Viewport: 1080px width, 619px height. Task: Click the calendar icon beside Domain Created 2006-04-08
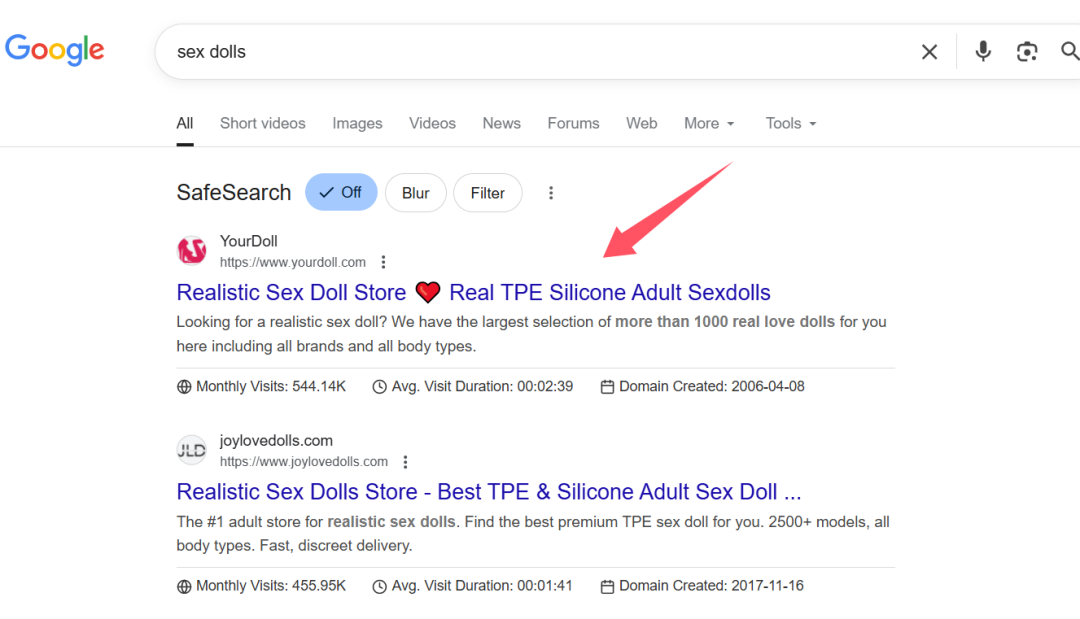pos(607,387)
